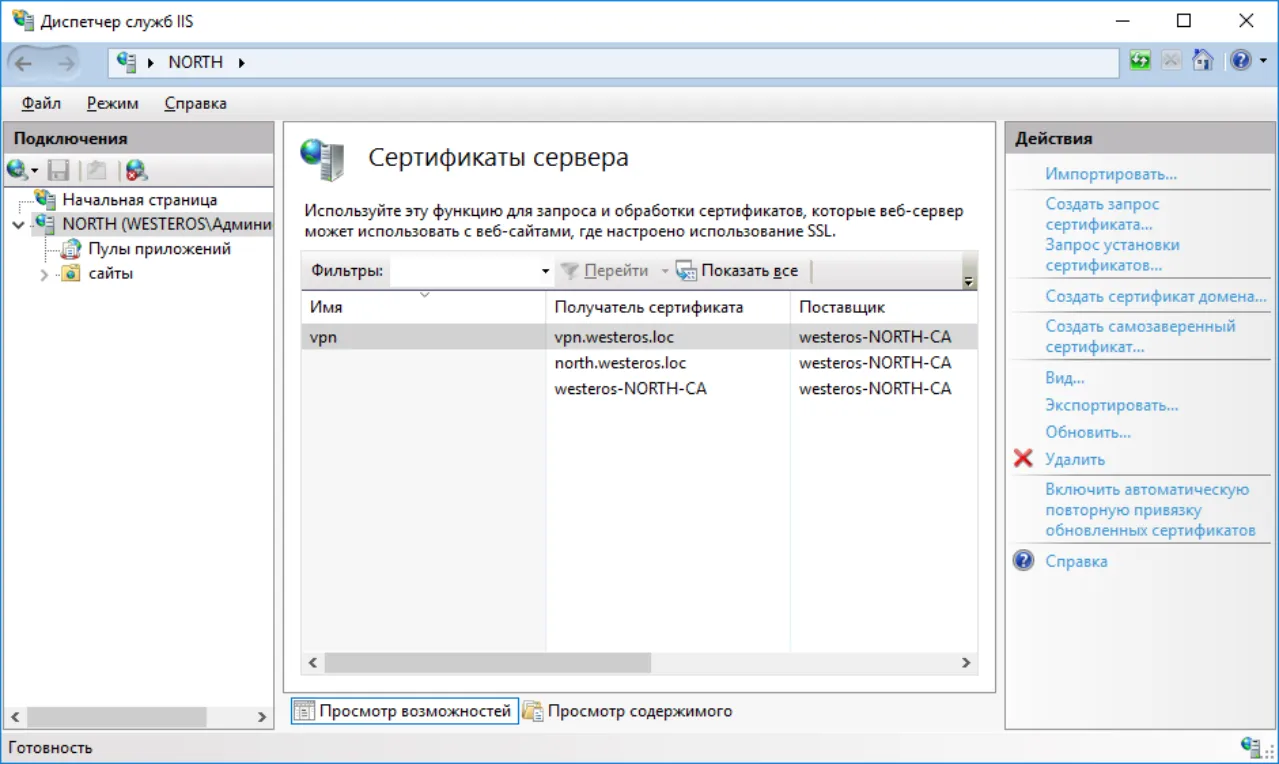Click red X delete icon in actions
The width and height of the screenshot is (1279, 764).
click(1023, 459)
